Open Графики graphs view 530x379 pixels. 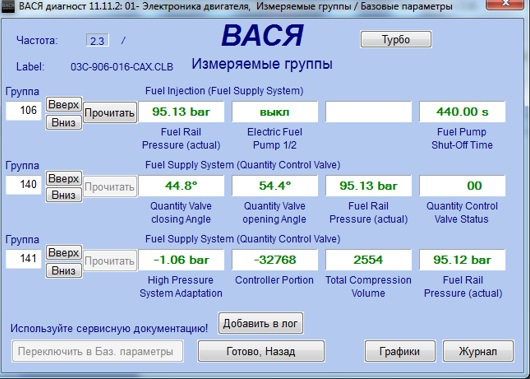coord(400,351)
